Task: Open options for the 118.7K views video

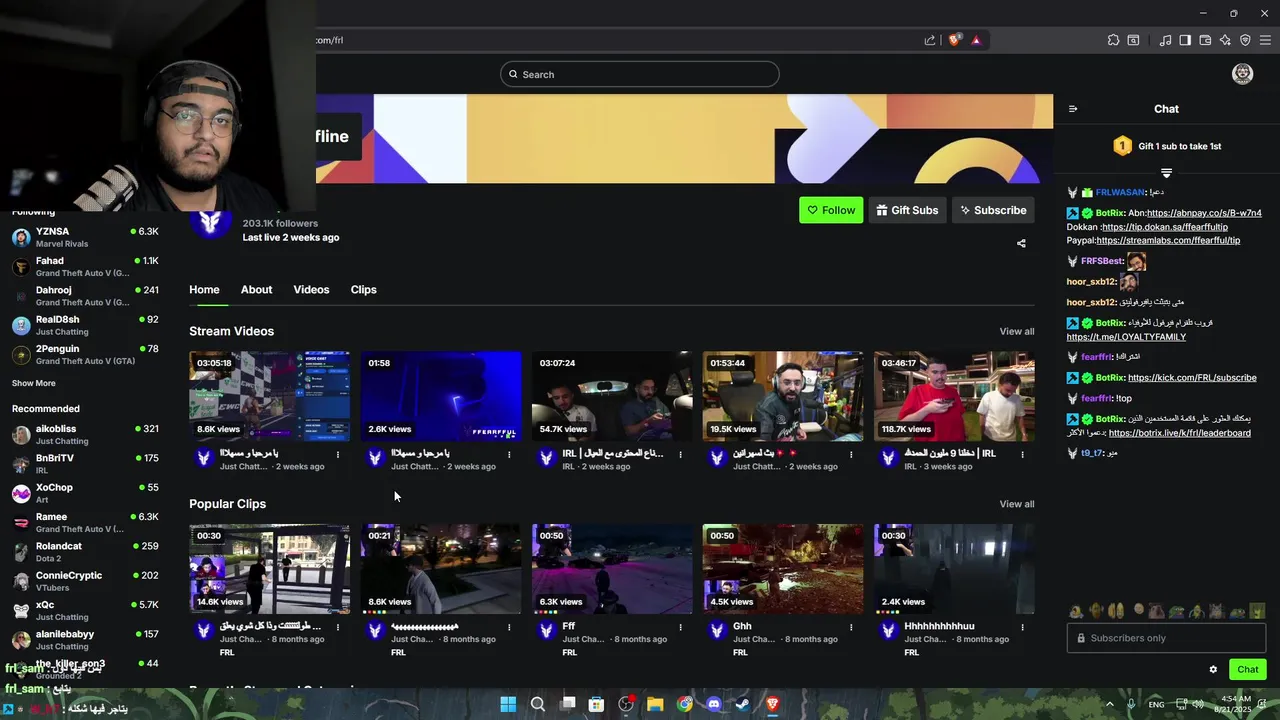Action: pyautogui.click(x=1022, y=455)
